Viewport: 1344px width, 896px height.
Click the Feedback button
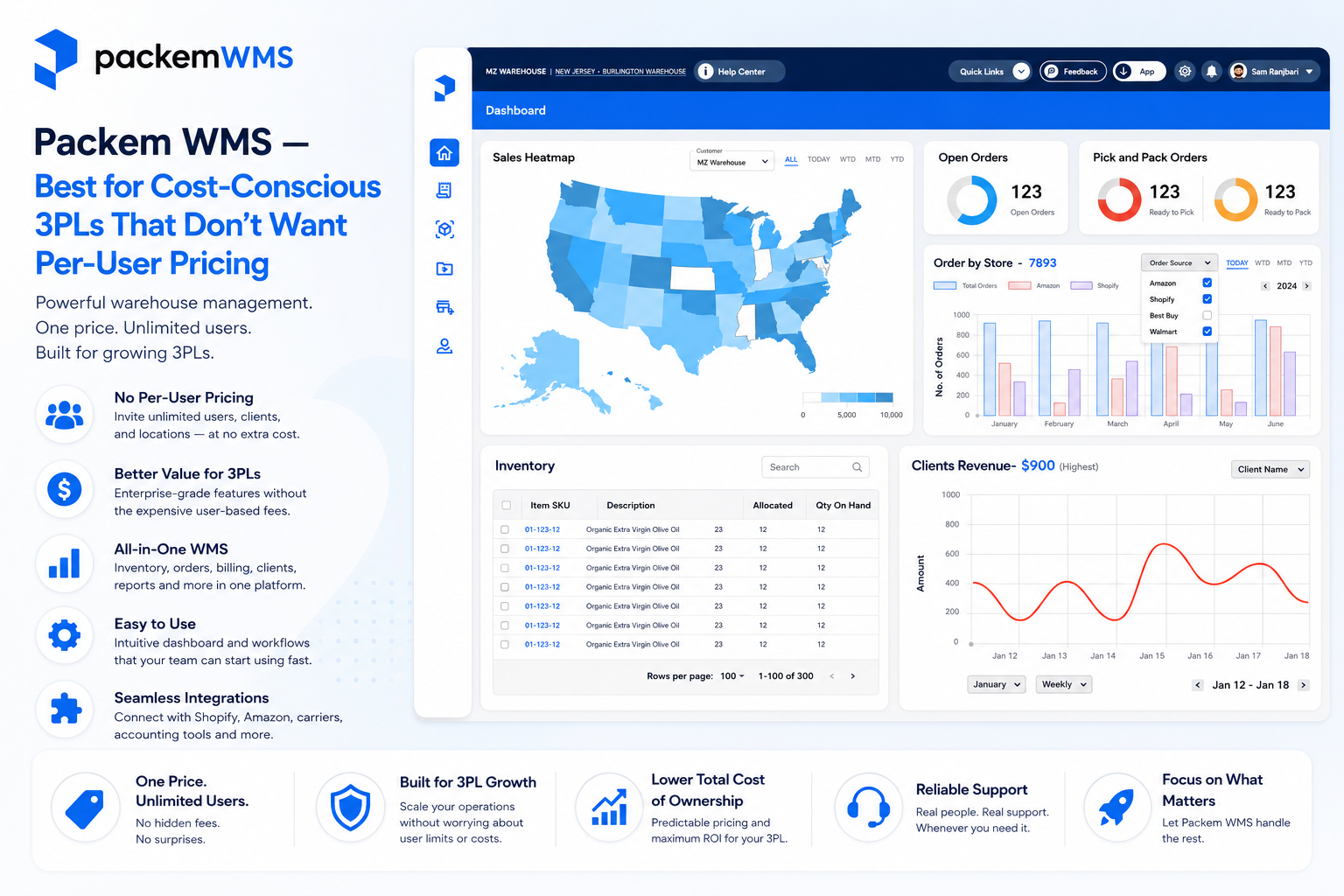coord(1073,72)
